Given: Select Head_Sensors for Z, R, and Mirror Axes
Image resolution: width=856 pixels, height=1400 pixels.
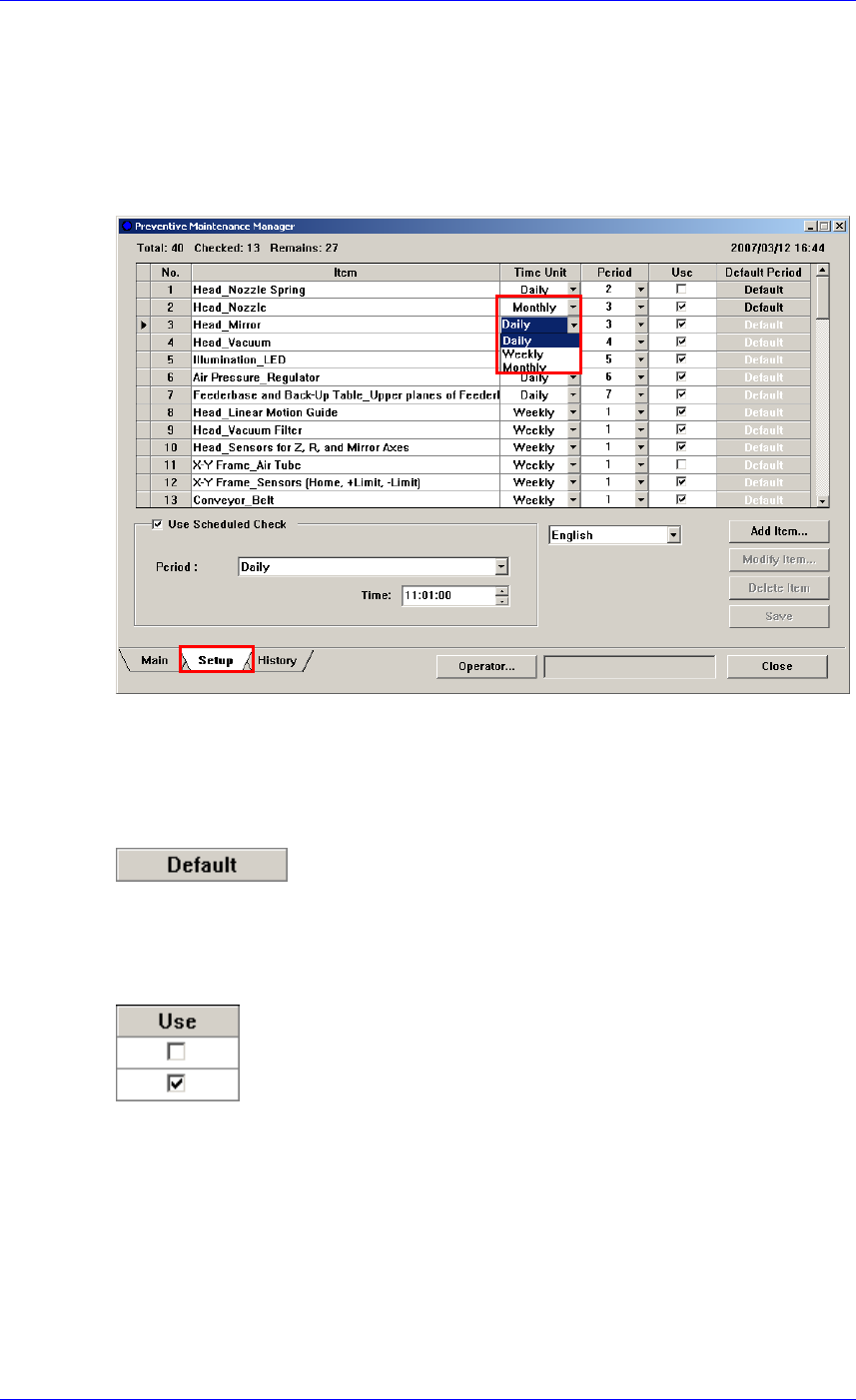Looking at the screenshot, I should click(x=345, y=447).
